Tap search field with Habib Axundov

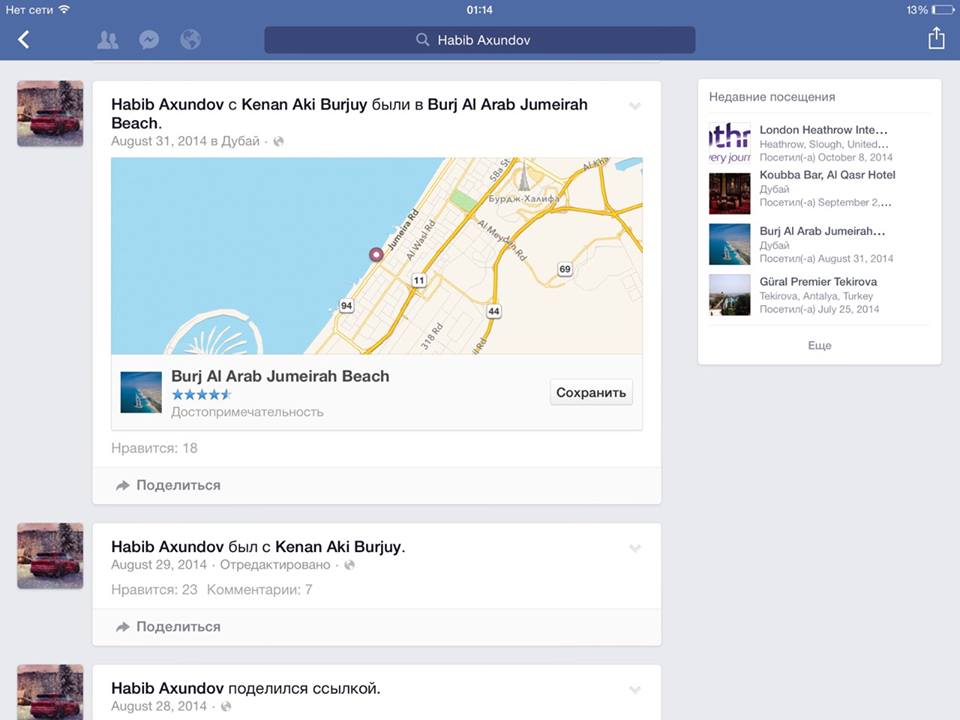479,40
